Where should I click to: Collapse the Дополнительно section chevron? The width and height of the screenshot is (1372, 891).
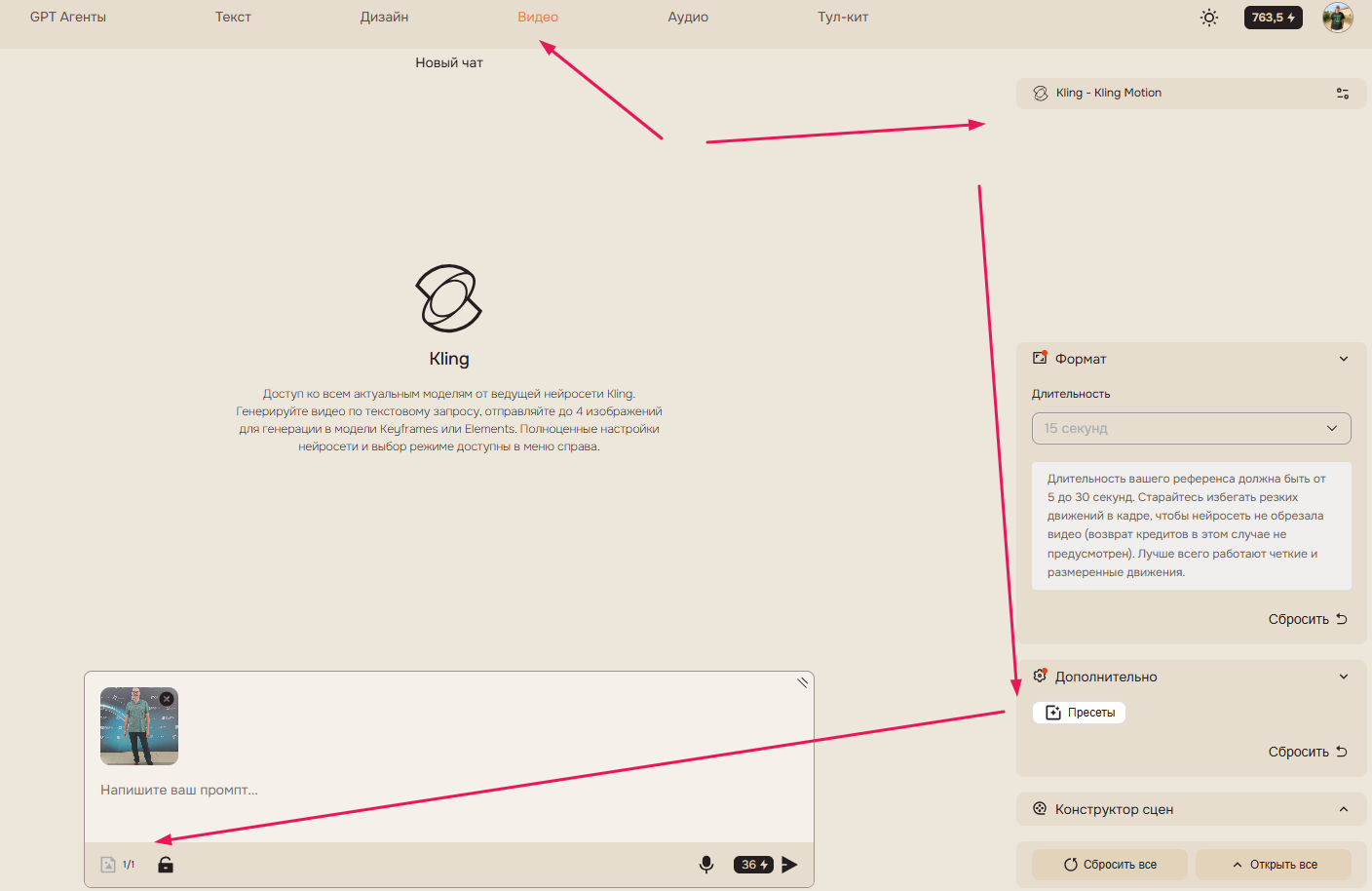[x=1344, y=677]
